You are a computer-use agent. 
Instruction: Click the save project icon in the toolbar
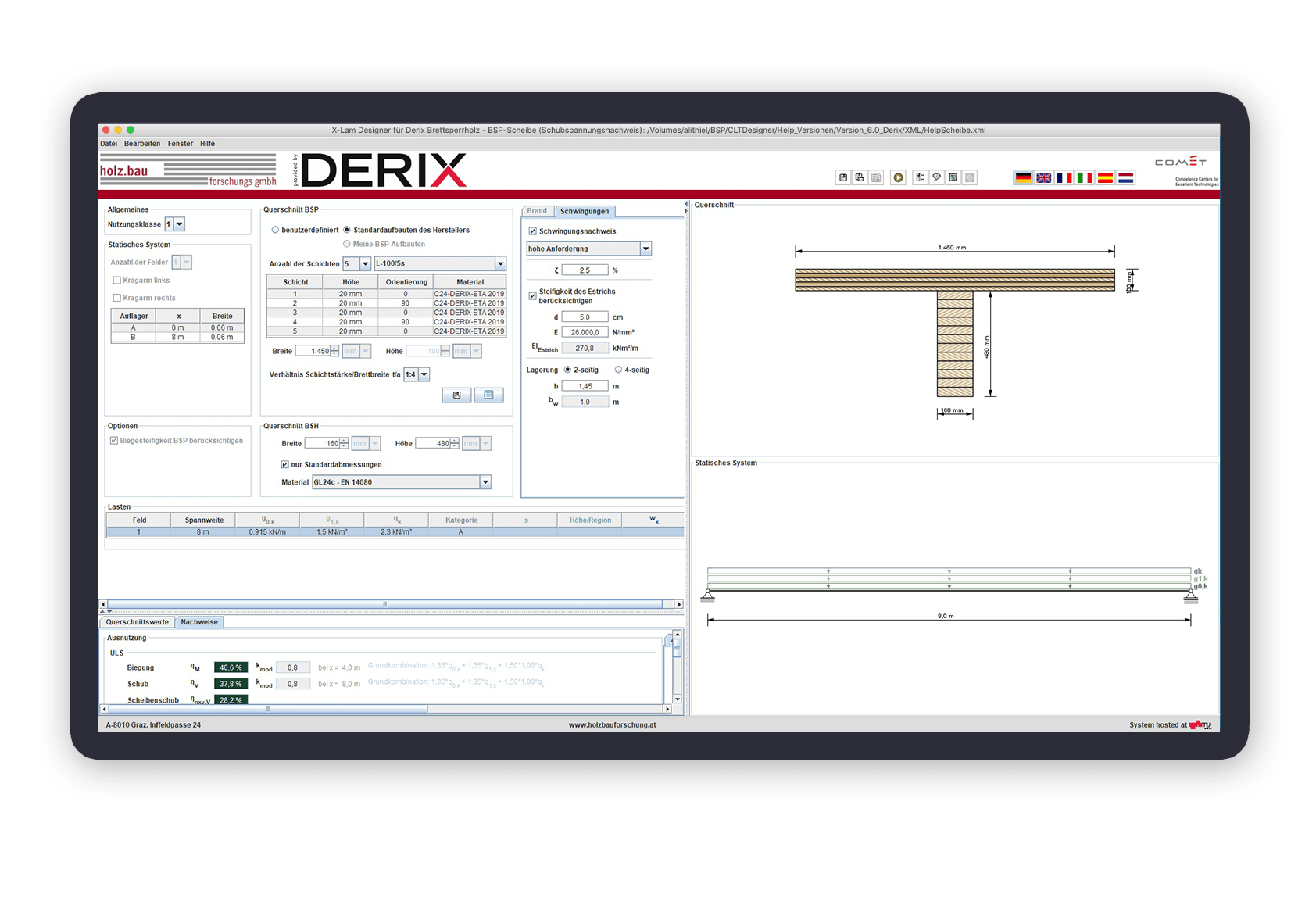(x=842, y=177)
